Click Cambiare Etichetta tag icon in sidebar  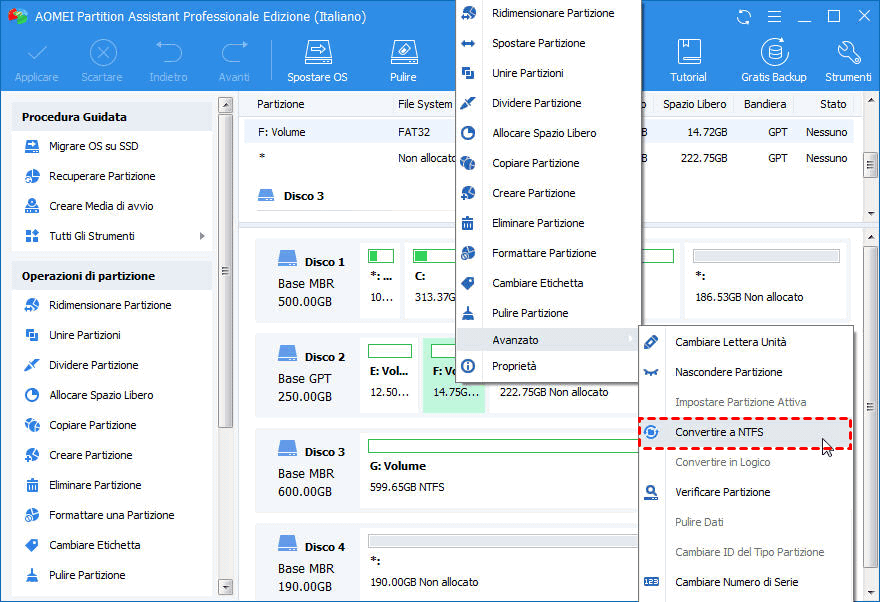32,545
